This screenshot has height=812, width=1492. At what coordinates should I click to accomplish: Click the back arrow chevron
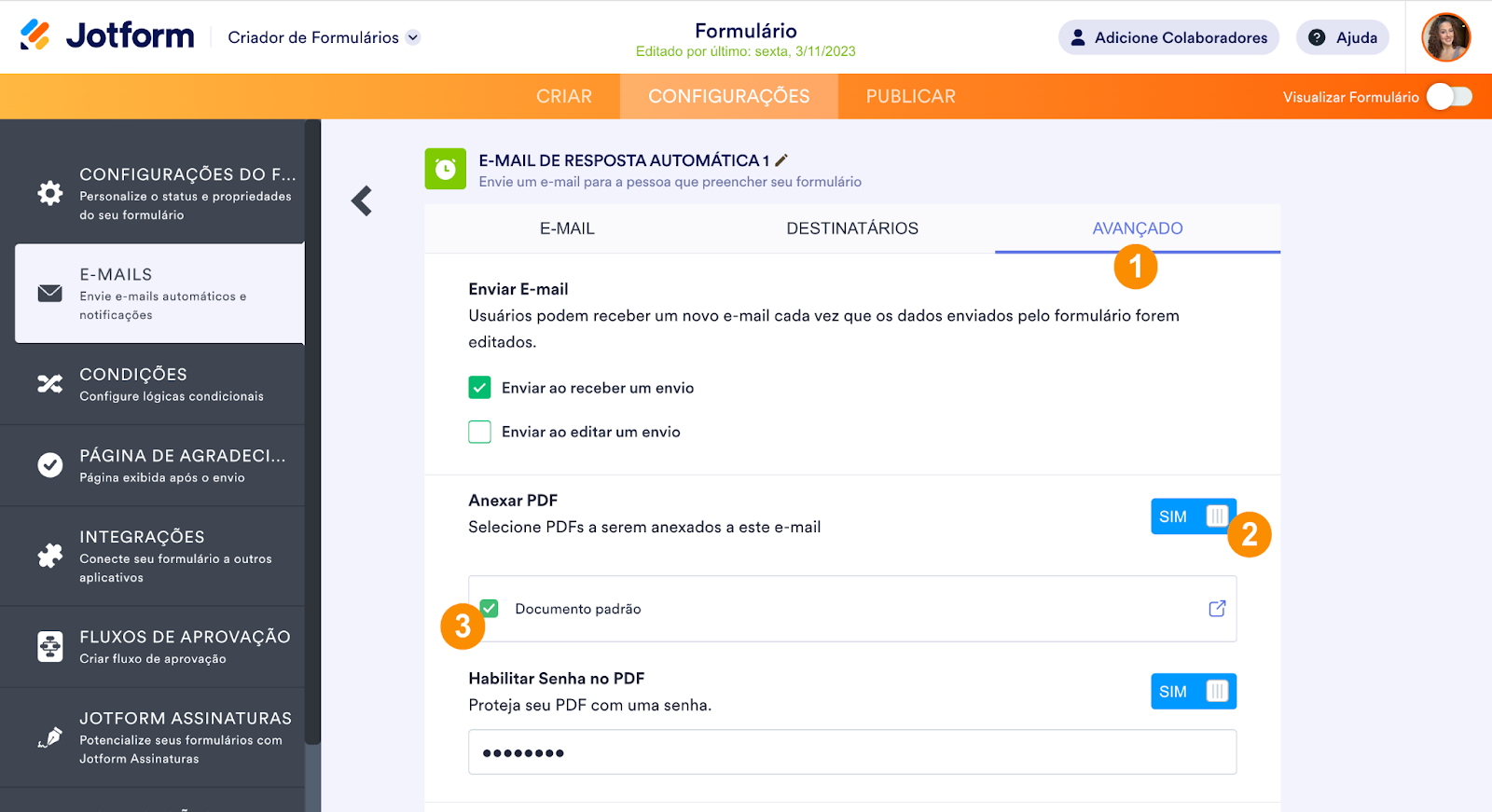(x=362, y=200)
